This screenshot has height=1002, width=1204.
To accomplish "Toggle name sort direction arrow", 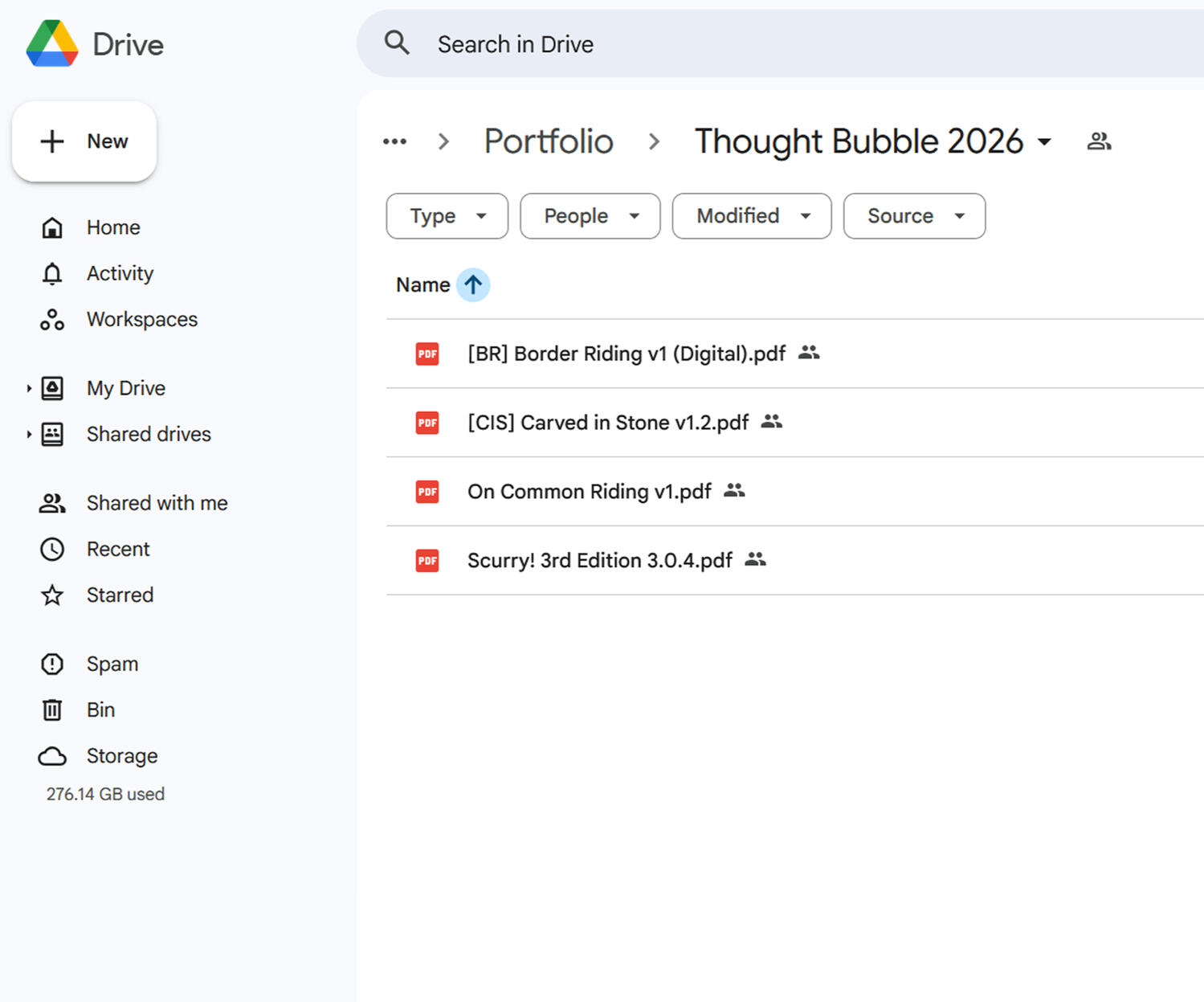I will click(473, 285).
